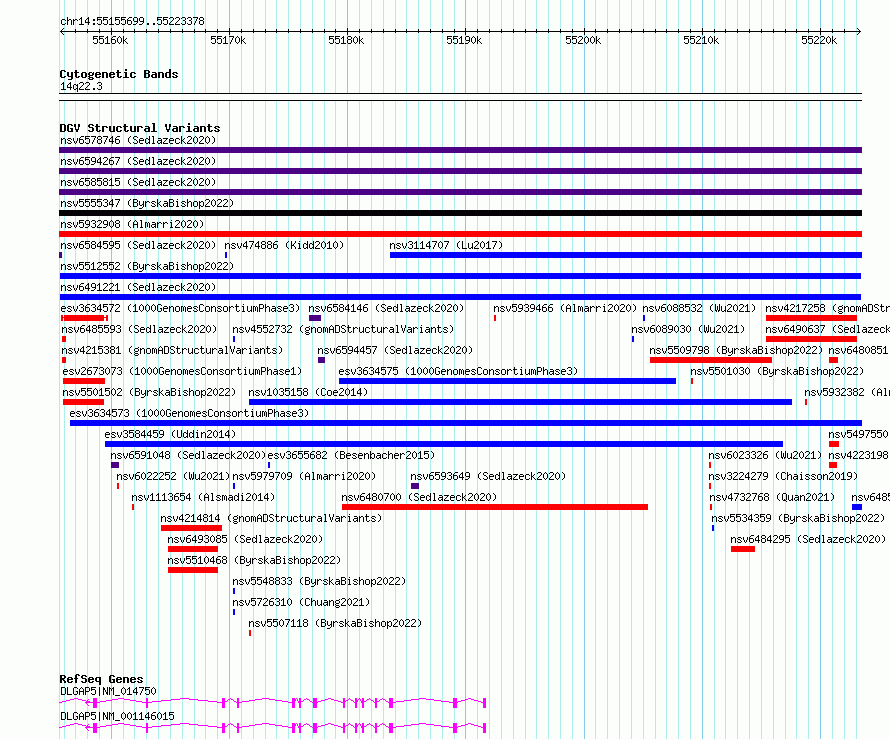The width and height of the screenshot is (890, 739).
Task: Click the purple nsv6584146 variant block
Action: pos(315,318)
